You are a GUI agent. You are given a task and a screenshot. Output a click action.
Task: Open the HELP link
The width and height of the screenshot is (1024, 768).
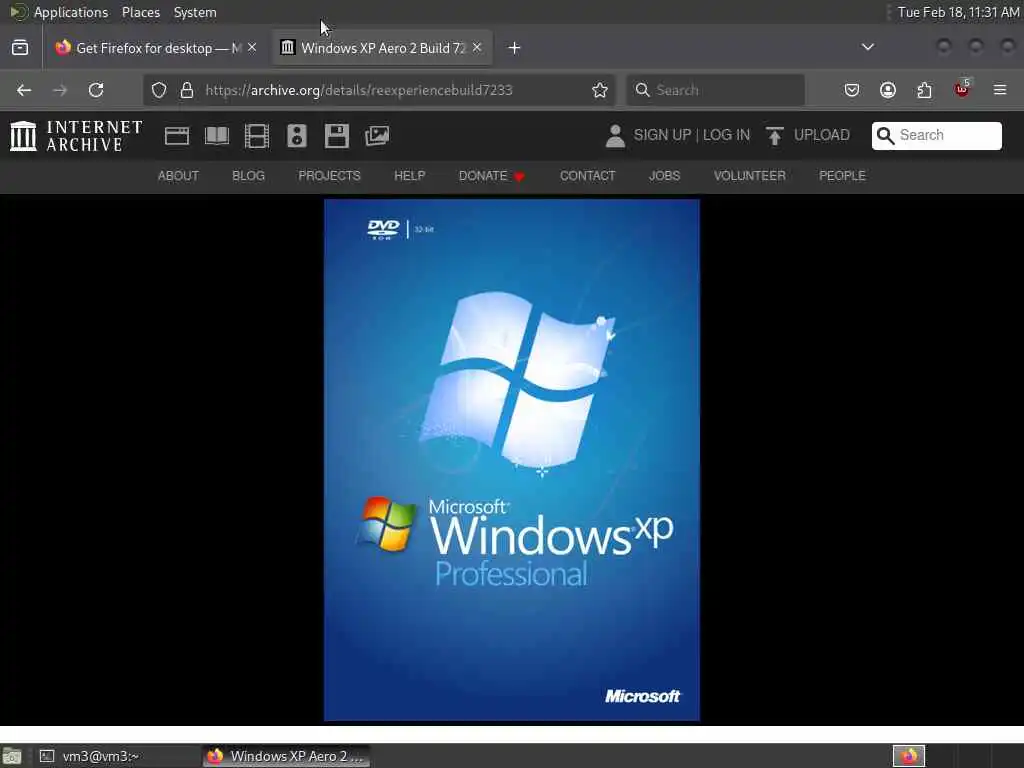[409, 176]
